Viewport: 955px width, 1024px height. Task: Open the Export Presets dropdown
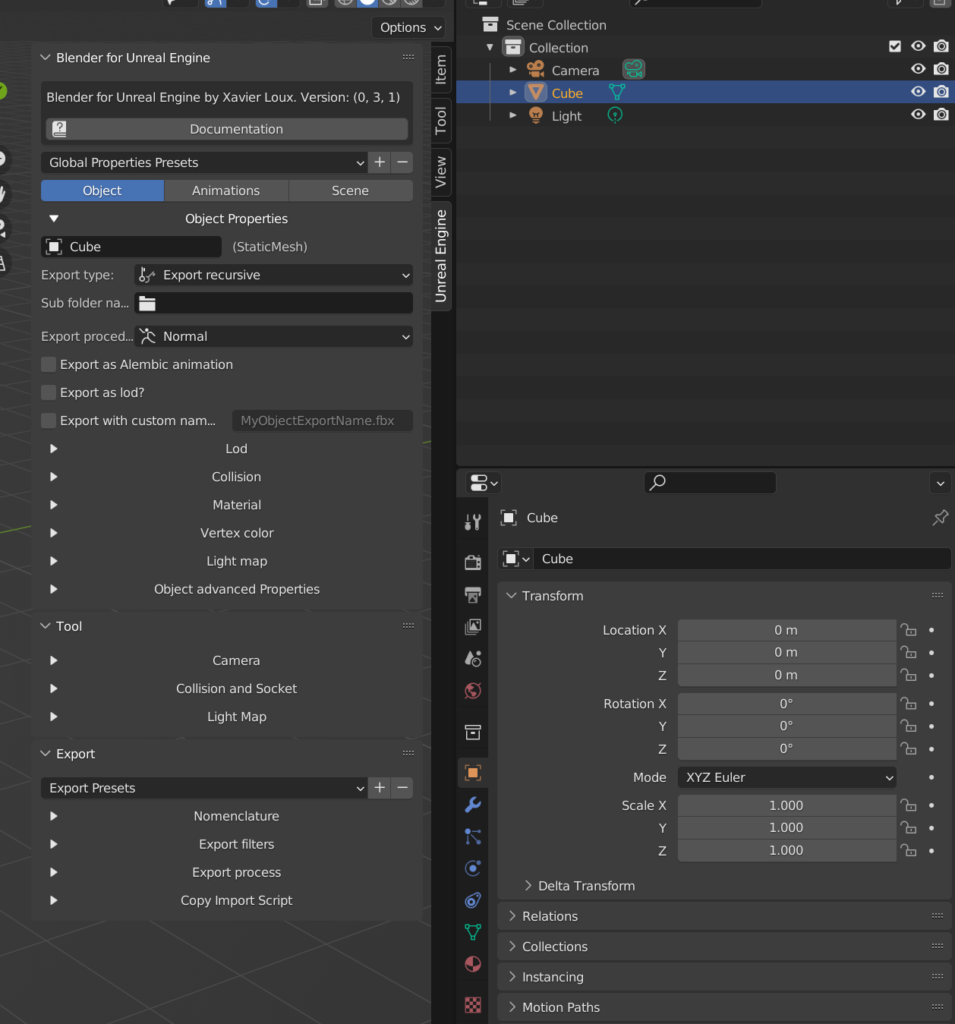pos(204,788)
